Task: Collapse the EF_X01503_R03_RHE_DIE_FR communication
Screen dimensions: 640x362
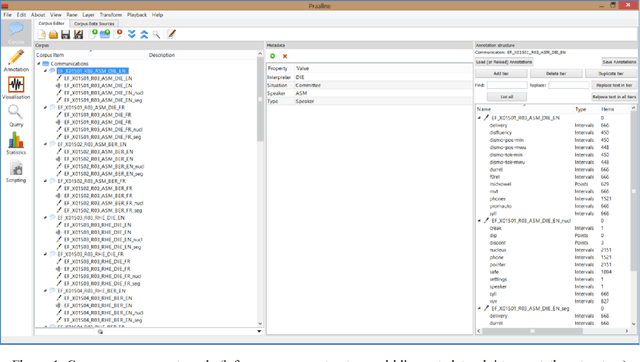Action: click(x=45, y=254)
